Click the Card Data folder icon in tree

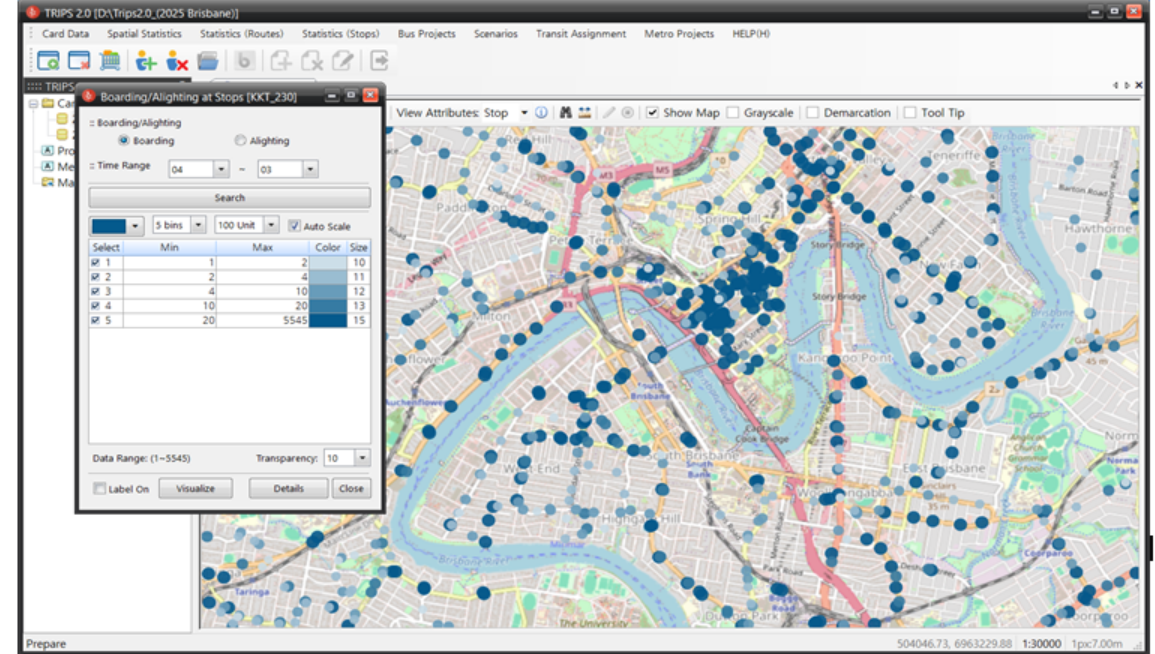(x=48, y=103)
